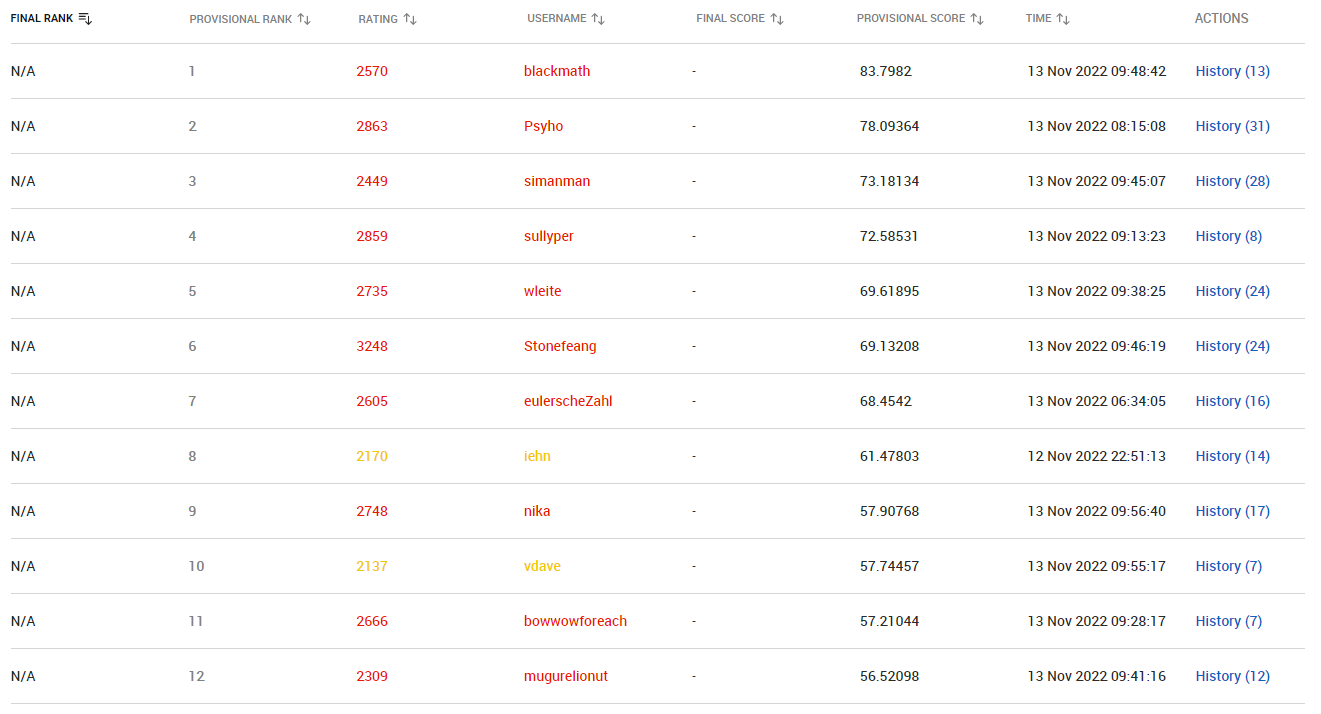The width and height of the screenshot is (1321, 714).
Task: Sort by Final Rank using its sort icon
Action: coord(85,19)
